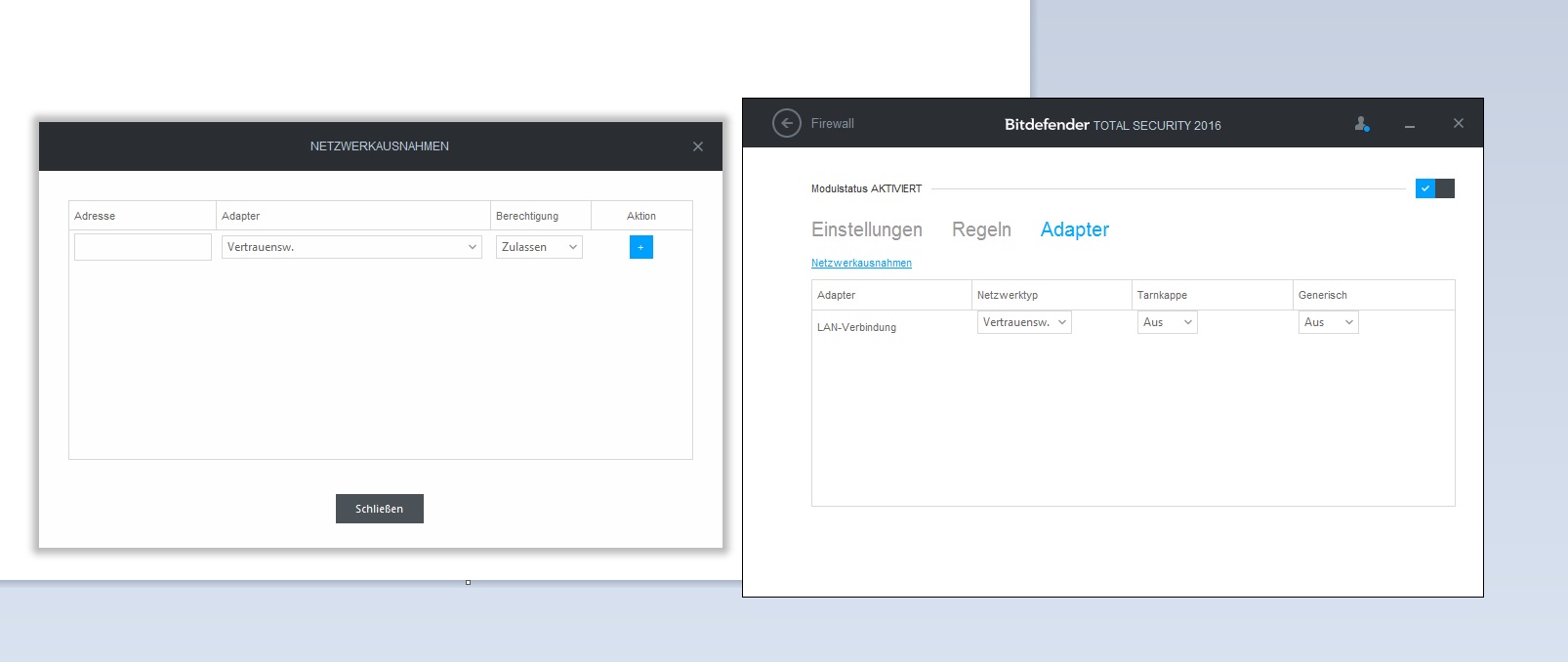Click the NETZWERKAUSNAHMEN dialog title

coord(380,146)
